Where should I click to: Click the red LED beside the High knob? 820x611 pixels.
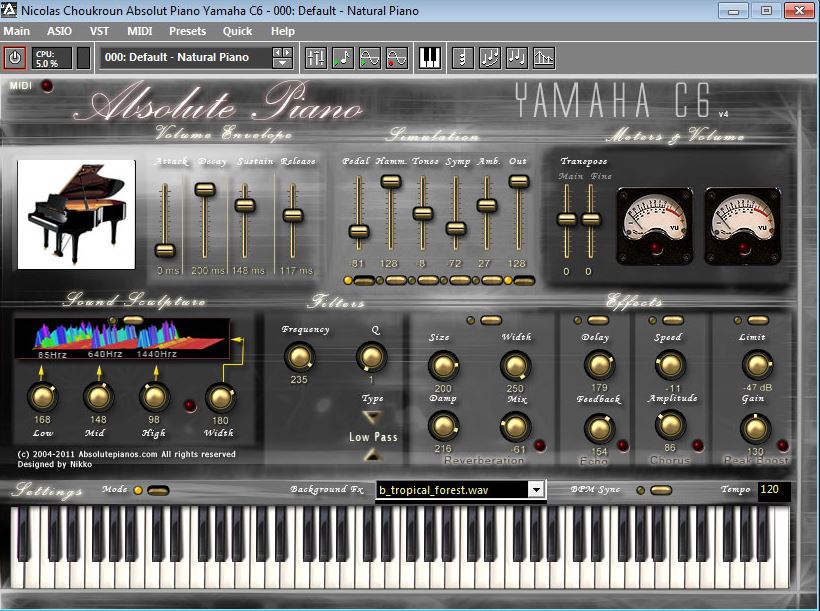190,405
